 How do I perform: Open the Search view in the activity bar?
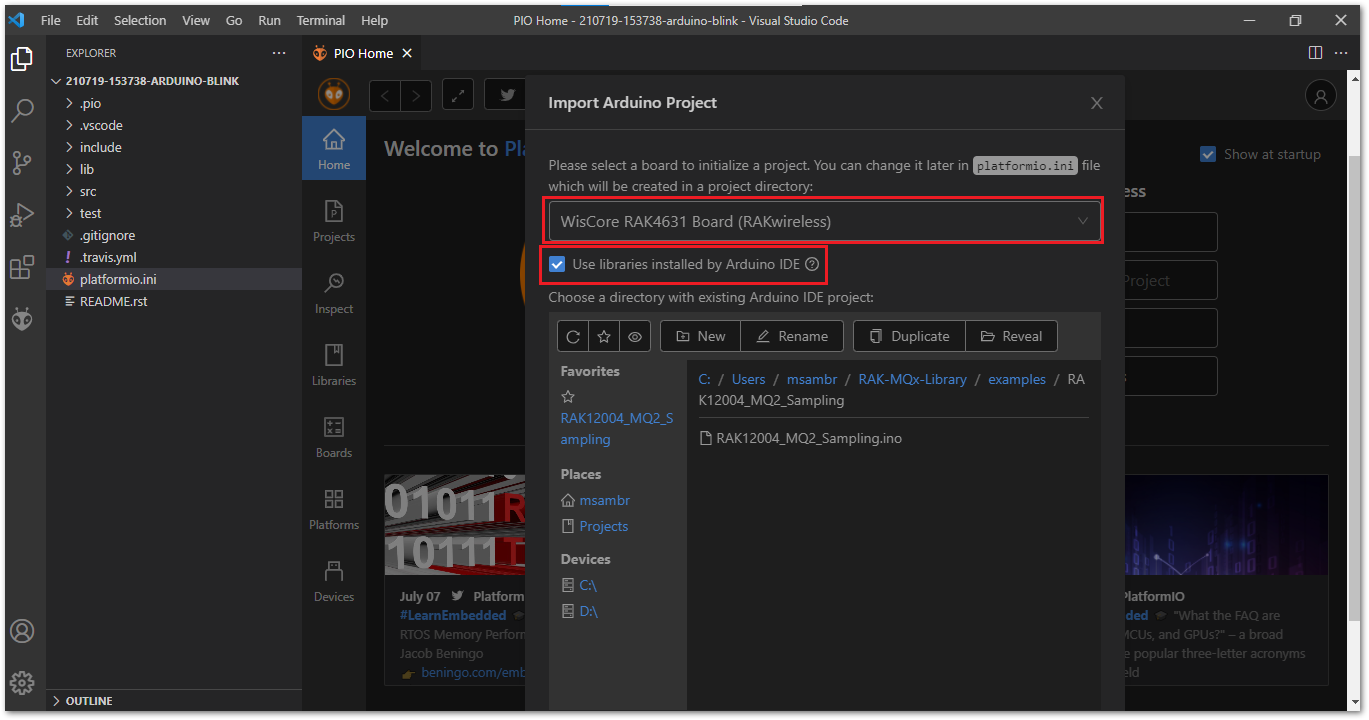22,110
